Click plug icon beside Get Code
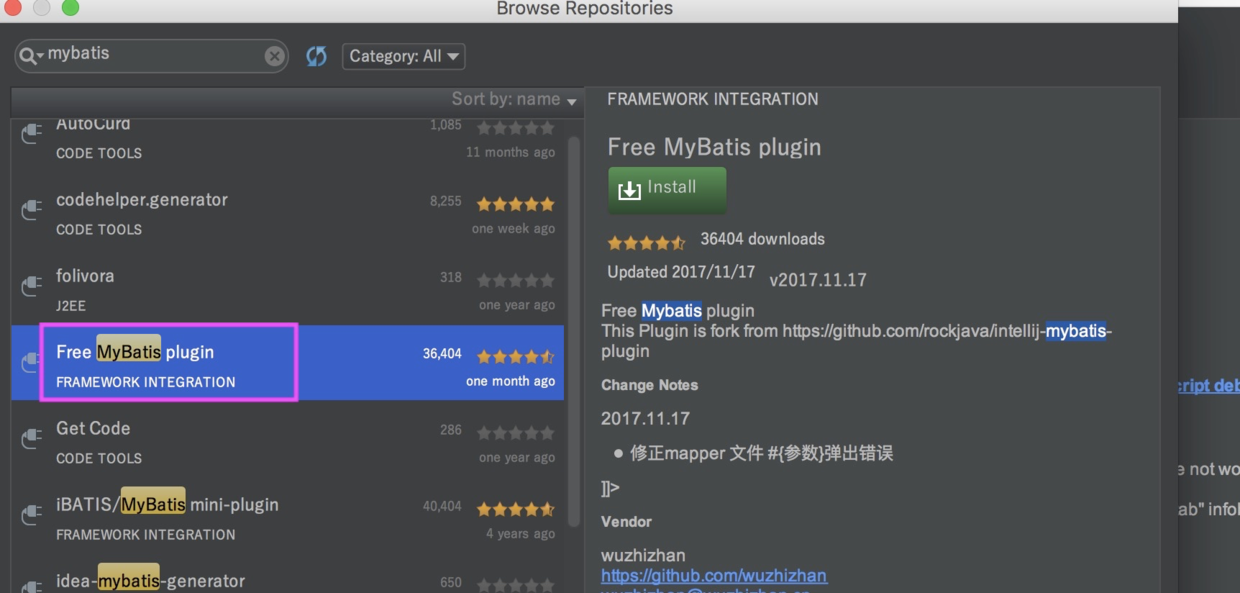 (32, 437)
